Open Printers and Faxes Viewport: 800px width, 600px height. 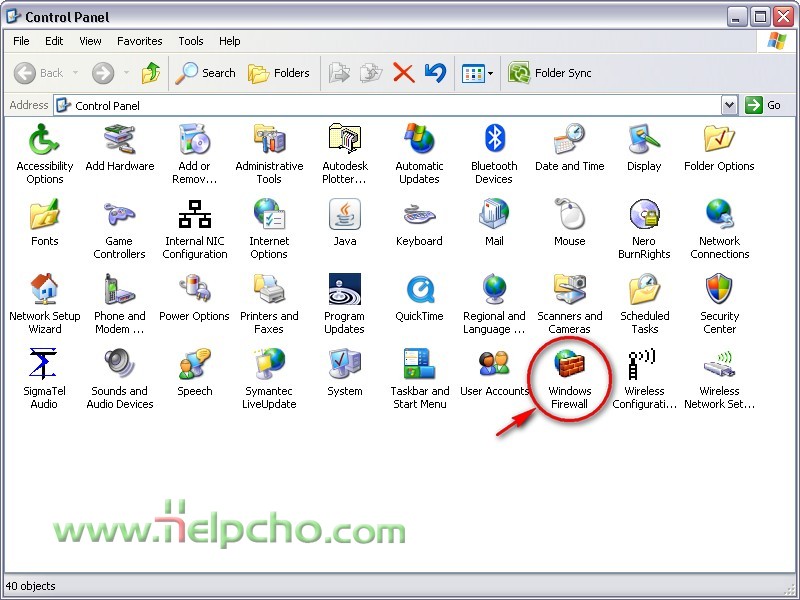(x=269, y=304)
